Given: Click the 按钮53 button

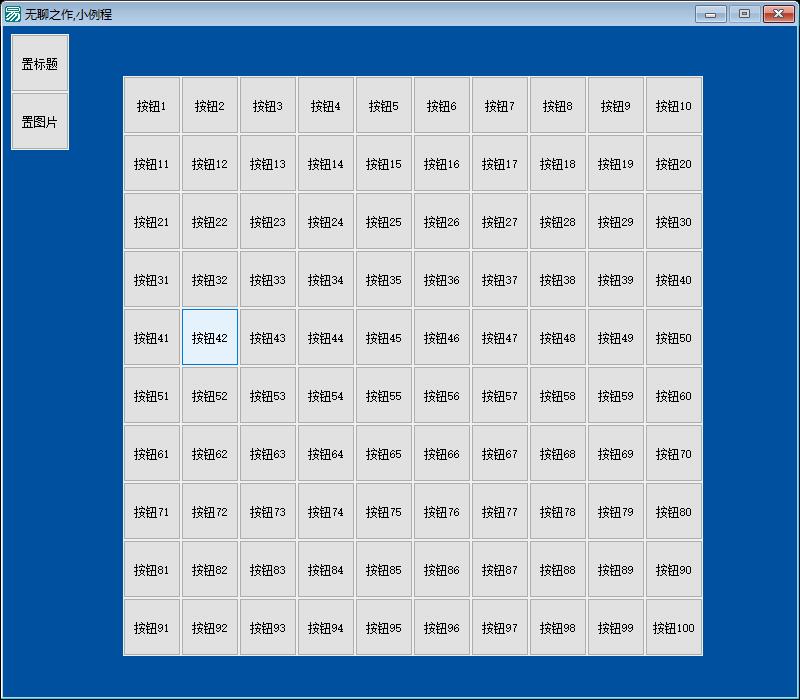Looking at the screenshot, I should click(268, 395).
